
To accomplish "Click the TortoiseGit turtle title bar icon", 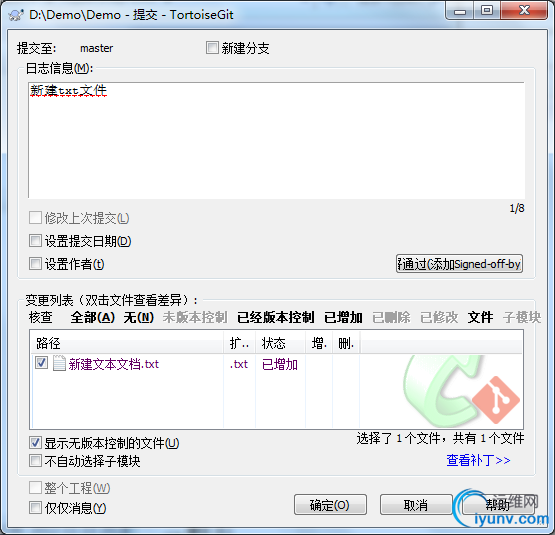I will [16, 15].
